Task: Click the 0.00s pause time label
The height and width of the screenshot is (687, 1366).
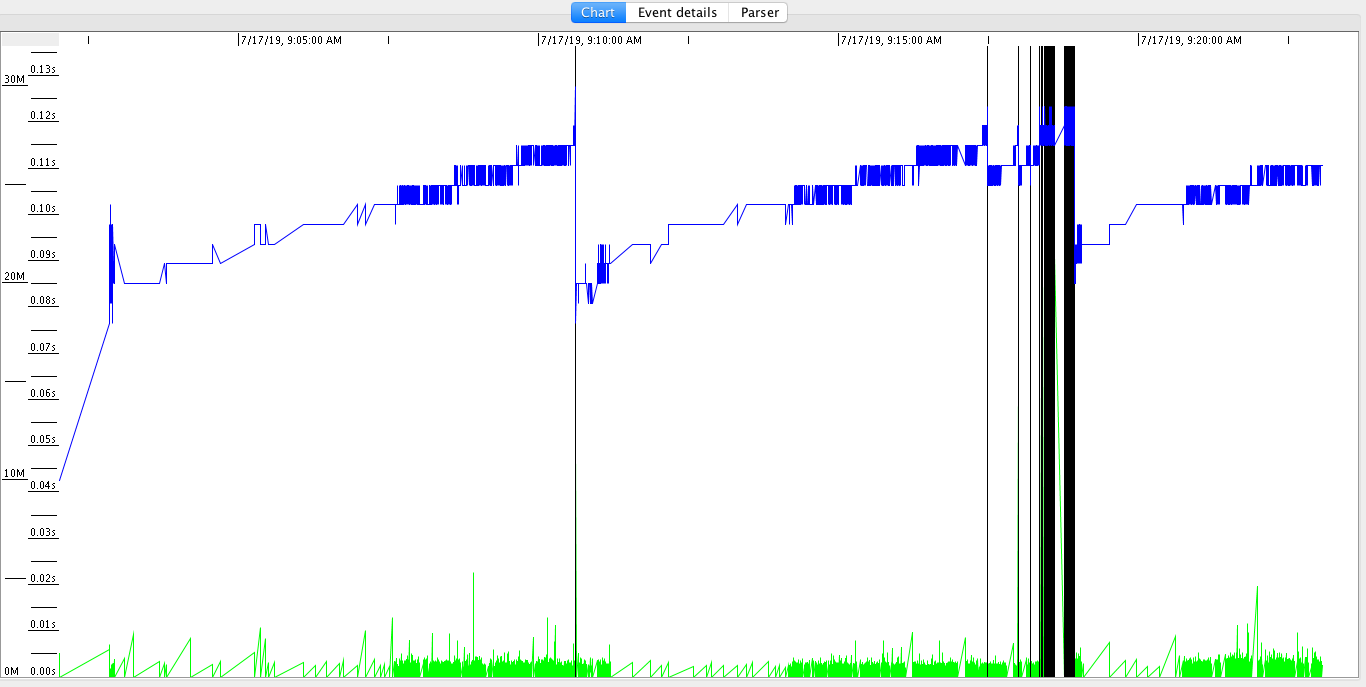Action: 43,671
